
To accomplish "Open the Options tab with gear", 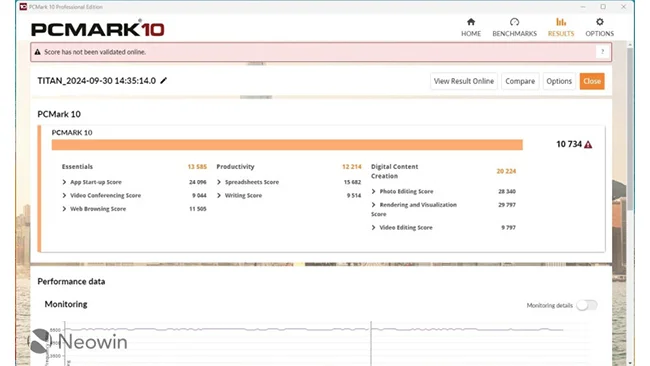I will click(x=599, y=27).
